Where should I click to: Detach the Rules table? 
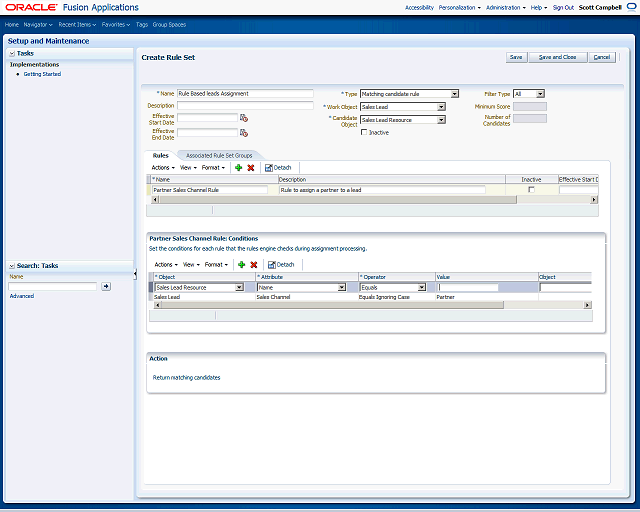tap(278, 167)
